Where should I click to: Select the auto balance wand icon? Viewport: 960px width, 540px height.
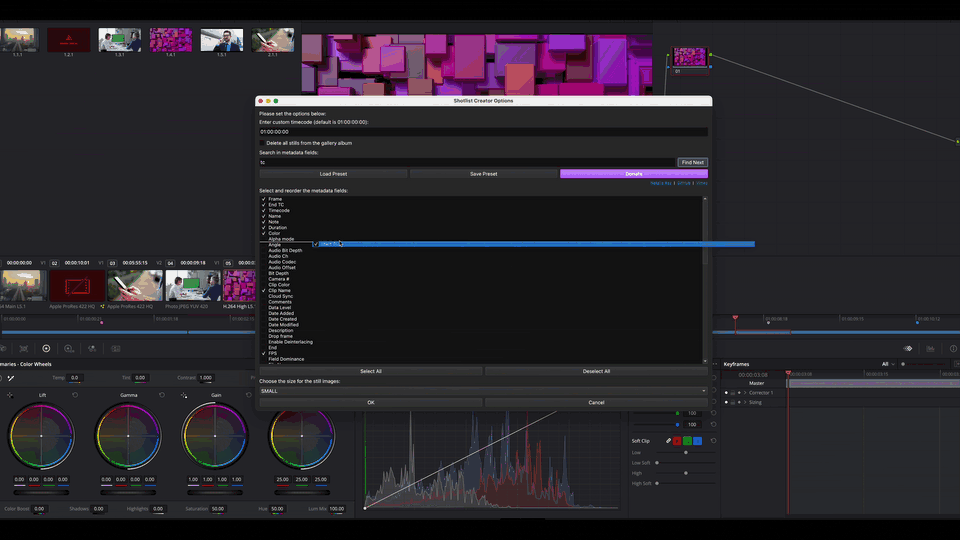point(11,378)
